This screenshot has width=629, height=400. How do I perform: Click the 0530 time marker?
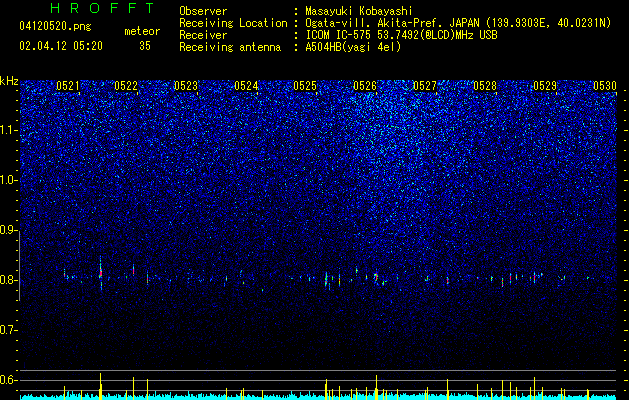[605, 86]
